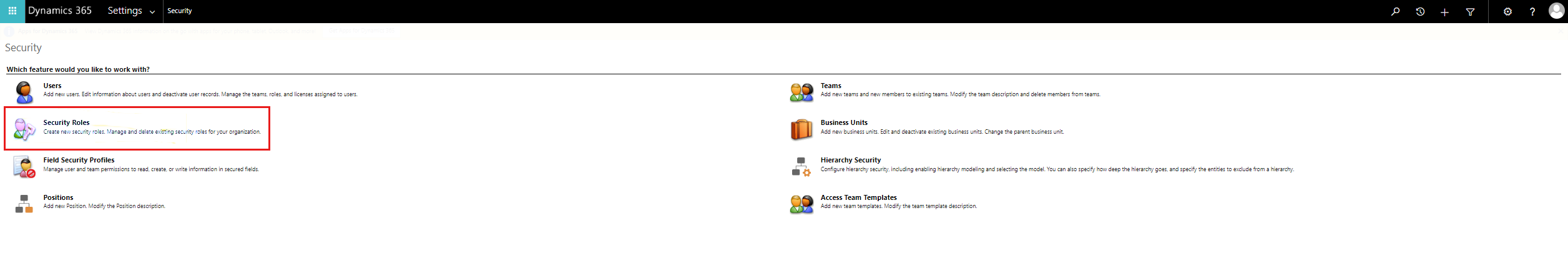Open the user profile avatar

1556,11
